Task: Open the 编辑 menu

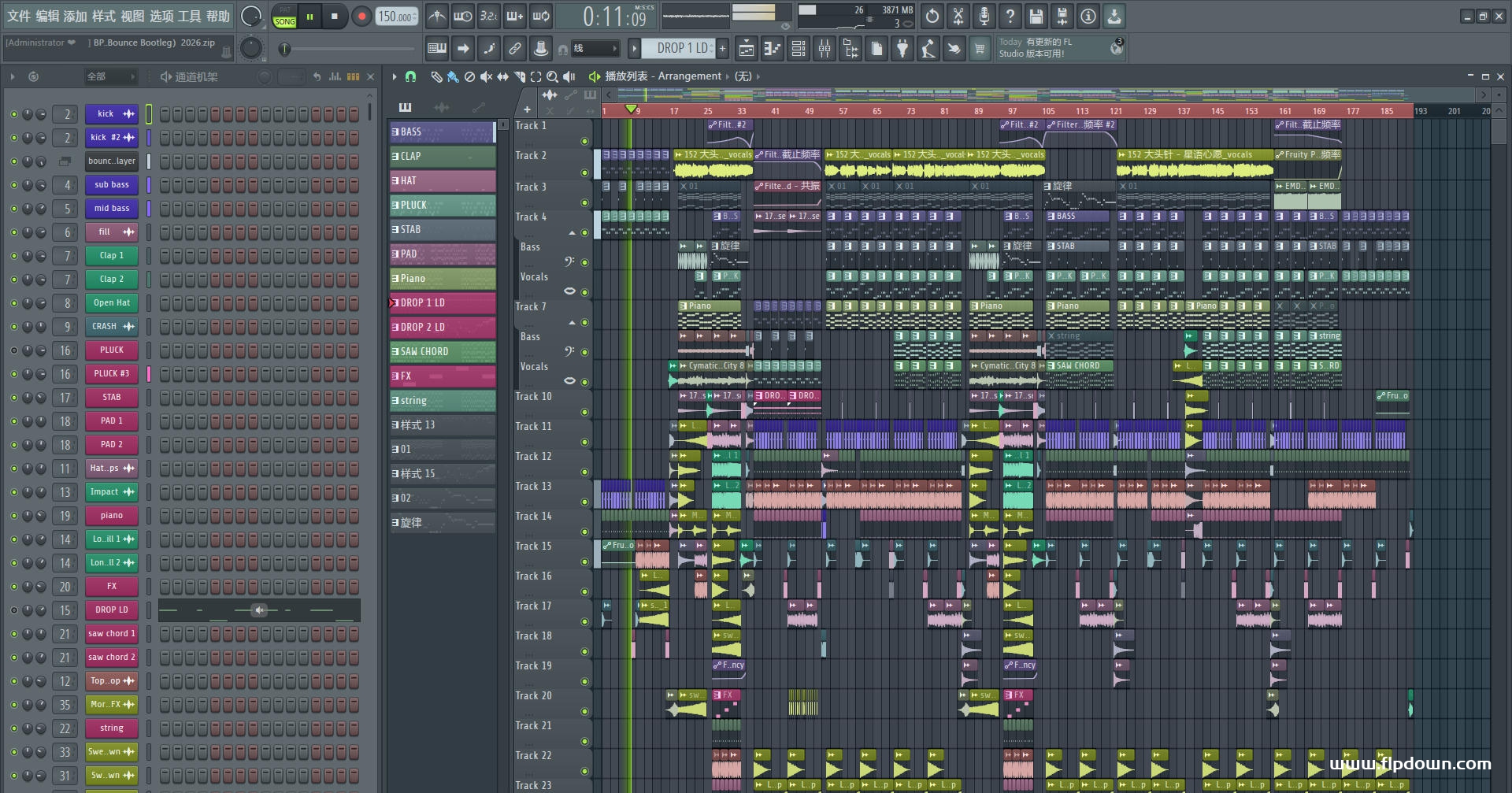Action: pyautogui.click(x=47, y=16)
